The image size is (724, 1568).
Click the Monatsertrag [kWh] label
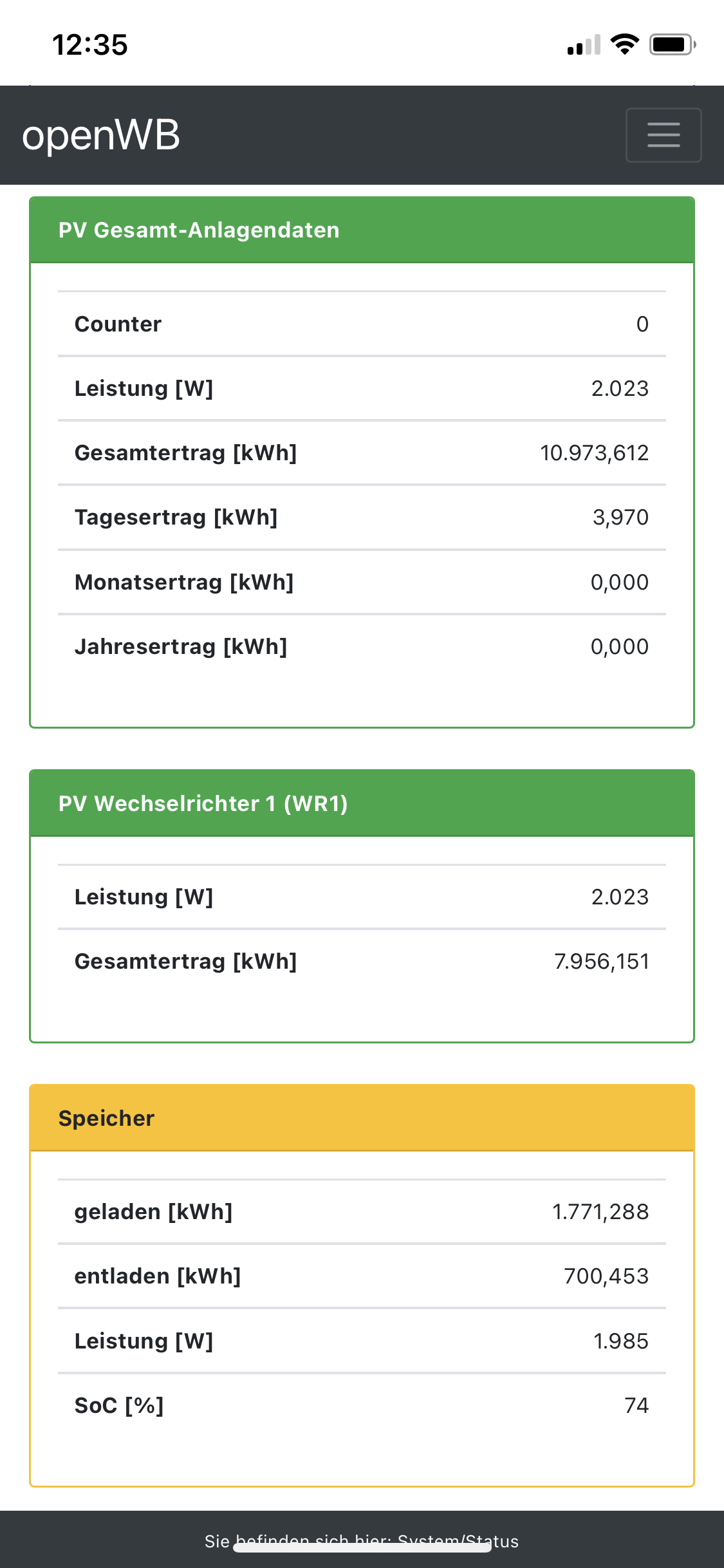(184, 582)
